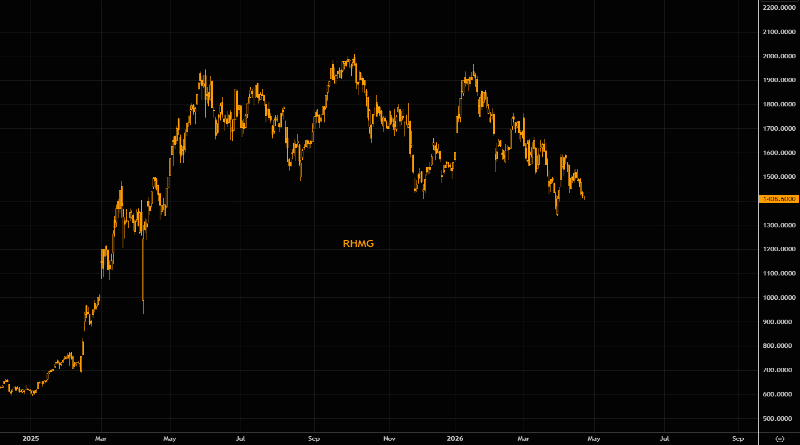Select the 1600.0000 price scale value
The width and height of the screenshot is (800, 445).
pos(778,153)
